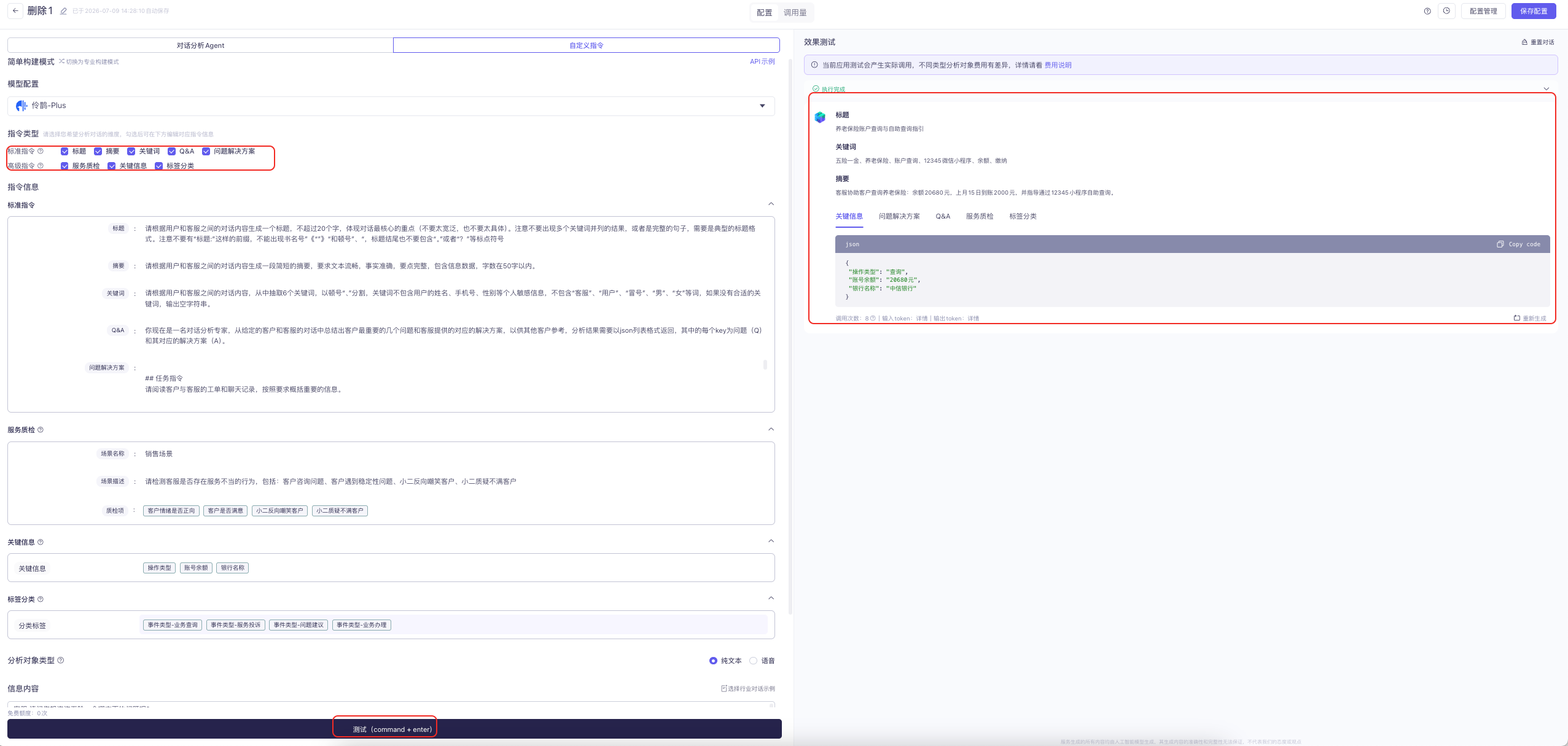Edit the app name with pencil icon

(63, 11)
